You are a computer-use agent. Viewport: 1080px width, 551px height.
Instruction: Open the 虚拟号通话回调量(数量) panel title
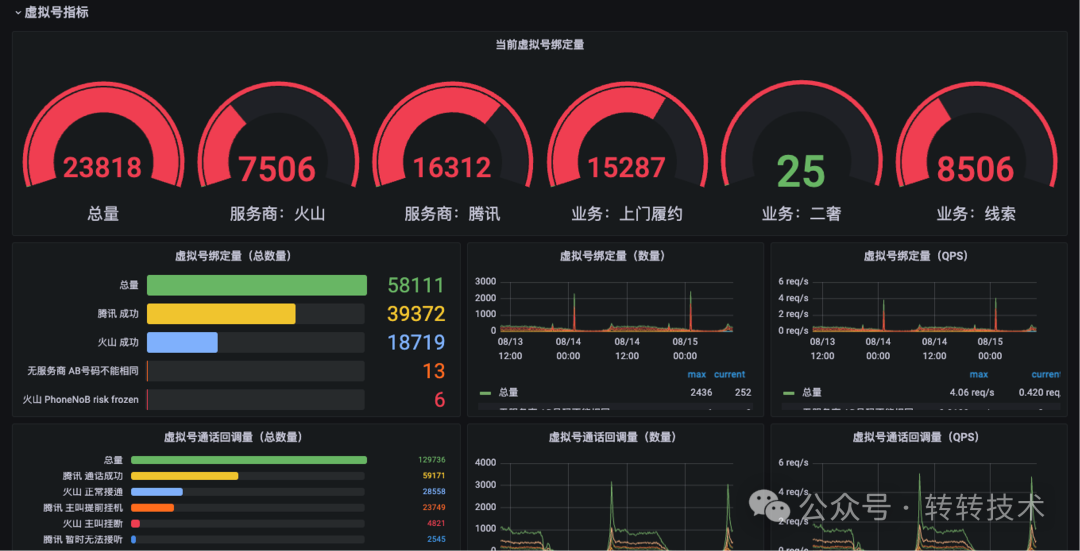(612, 437)
